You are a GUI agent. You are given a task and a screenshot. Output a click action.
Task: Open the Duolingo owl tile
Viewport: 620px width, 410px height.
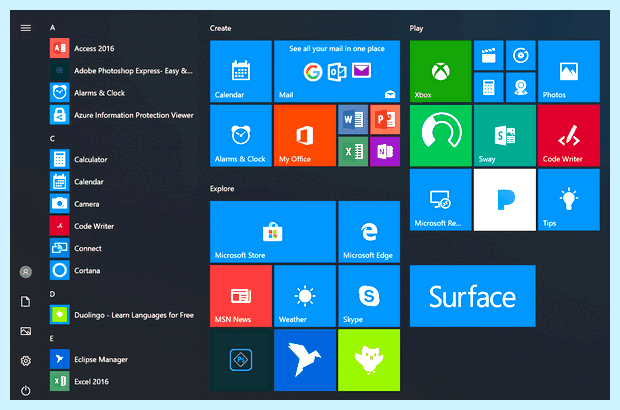click(x=369, y=360)
